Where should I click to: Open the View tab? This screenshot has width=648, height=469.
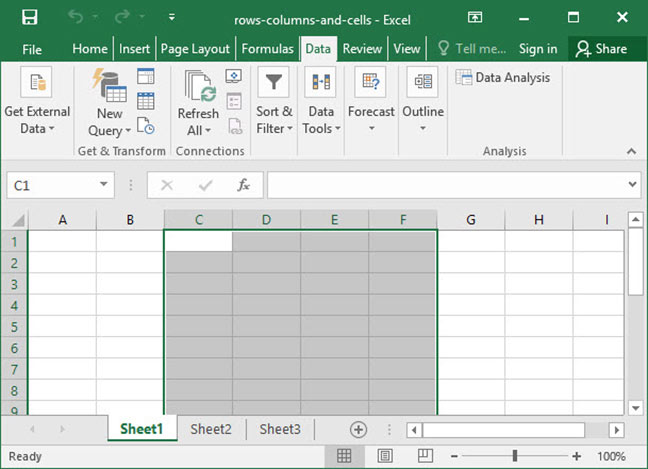coord(407,49)
